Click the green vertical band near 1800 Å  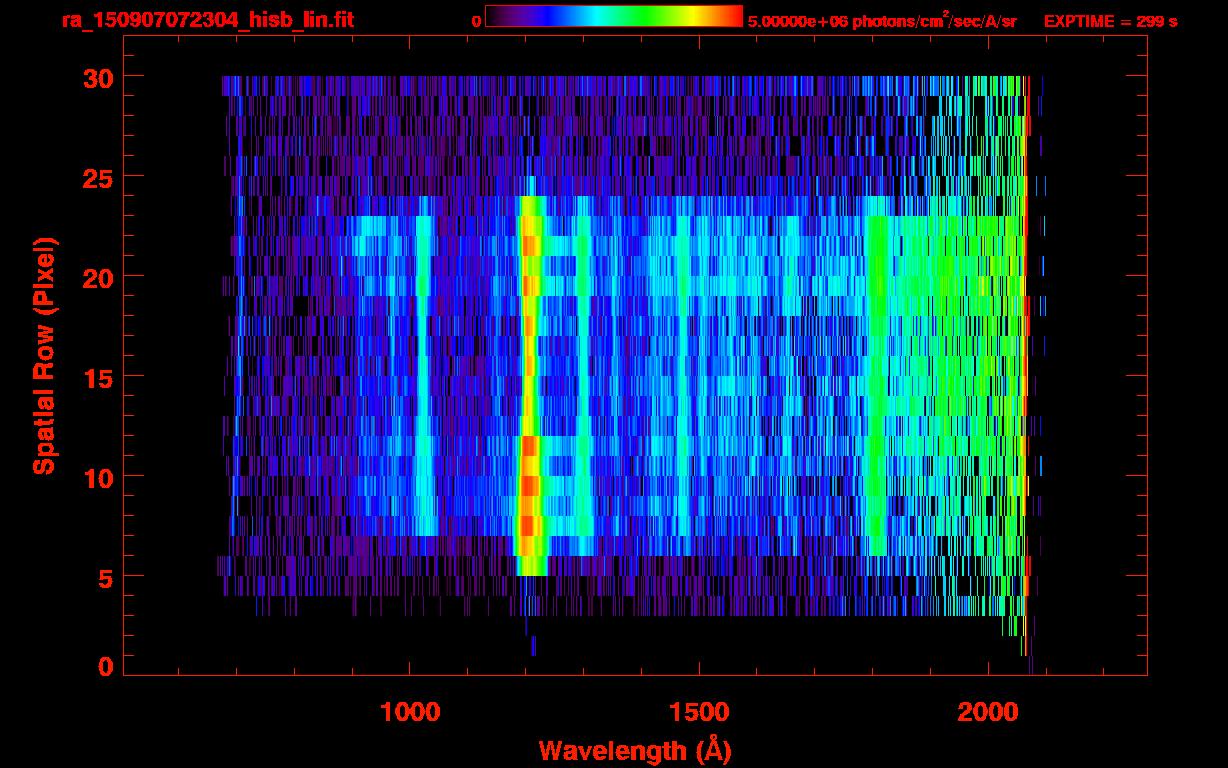pos(877,380)
